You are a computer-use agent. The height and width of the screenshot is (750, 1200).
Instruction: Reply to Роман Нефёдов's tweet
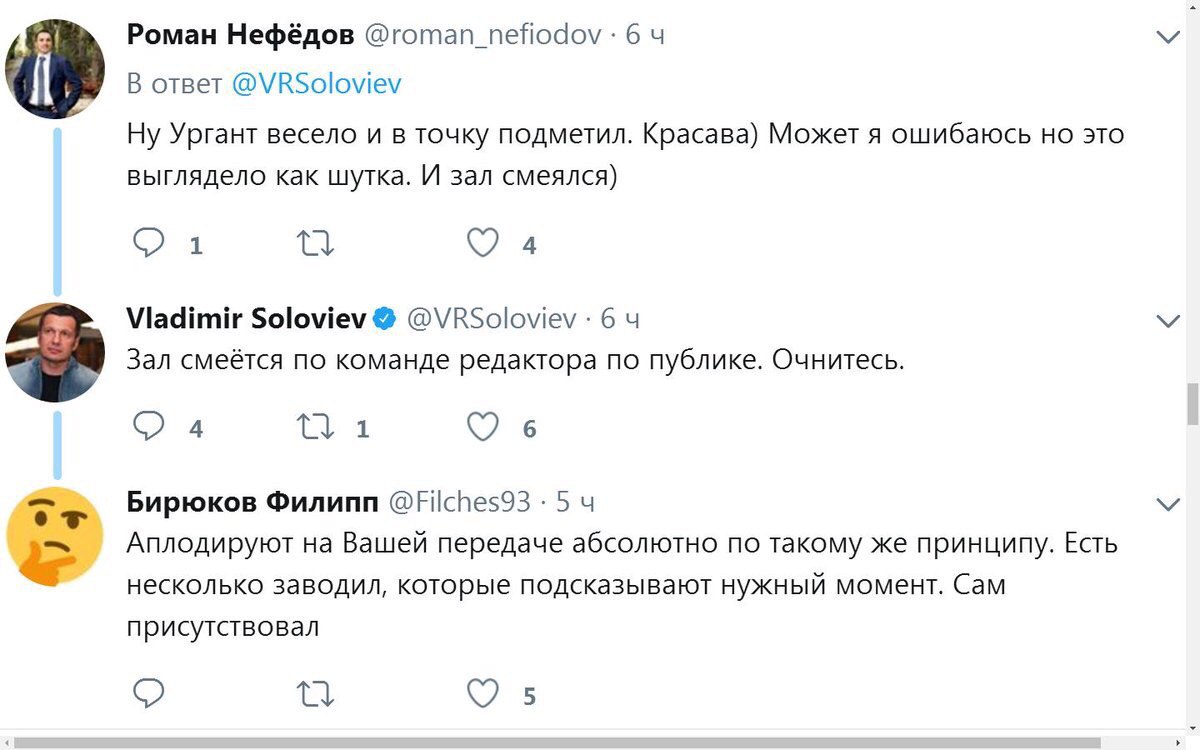click(149, 243)
